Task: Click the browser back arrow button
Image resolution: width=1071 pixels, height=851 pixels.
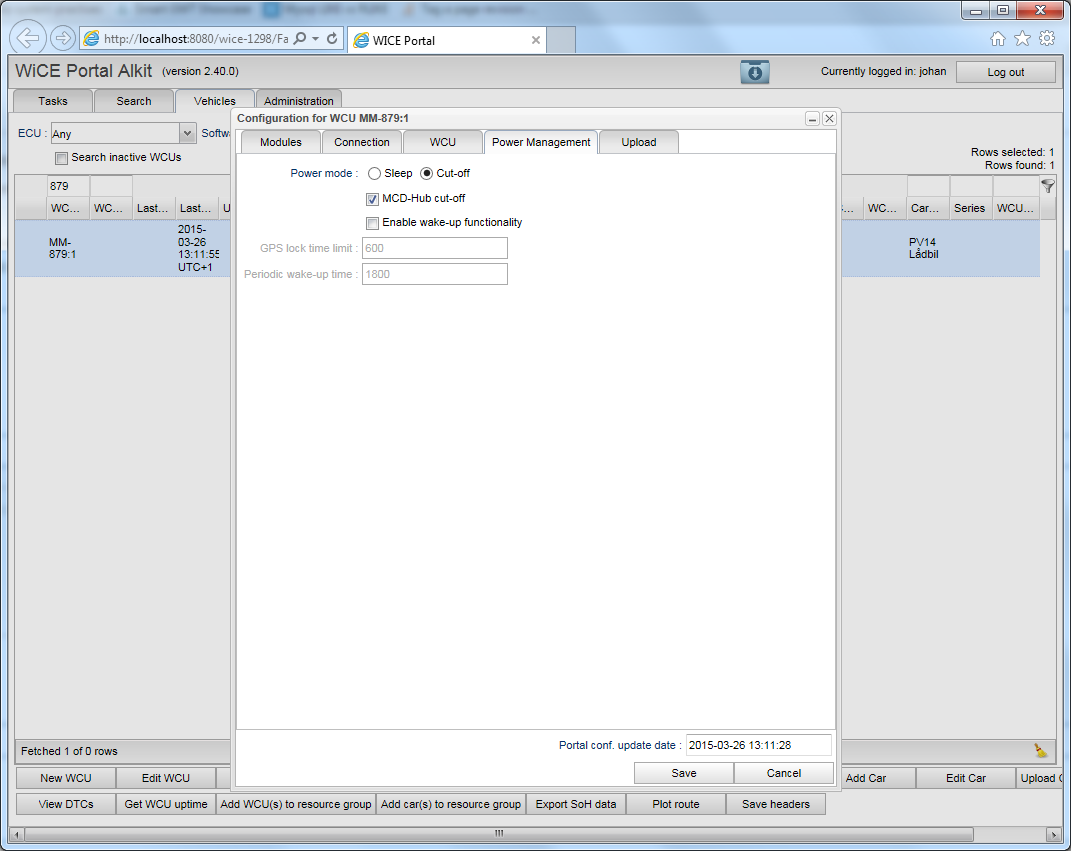Action: pyautogui.click(x=28, y=39)
